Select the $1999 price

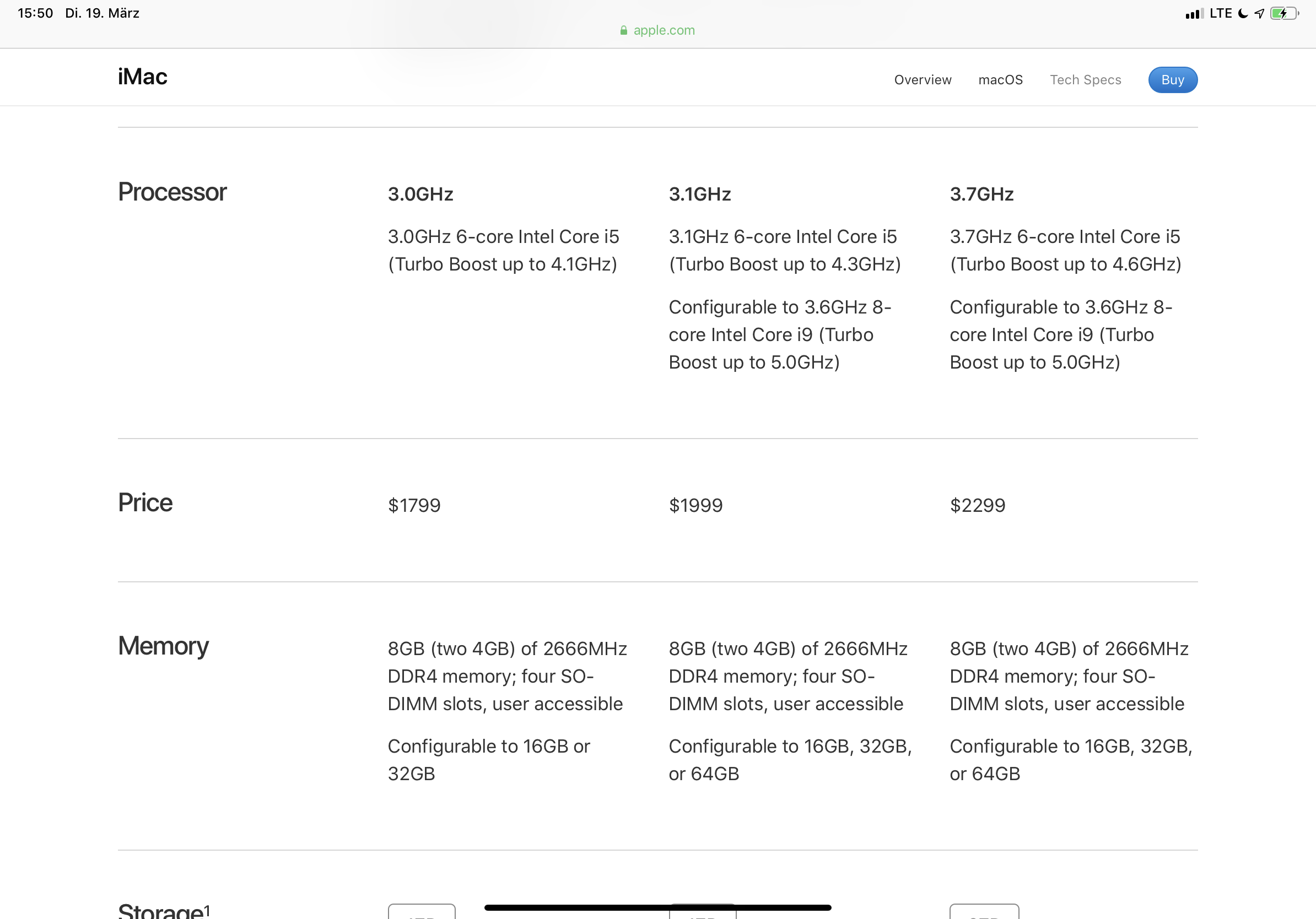tap(695, 505)
